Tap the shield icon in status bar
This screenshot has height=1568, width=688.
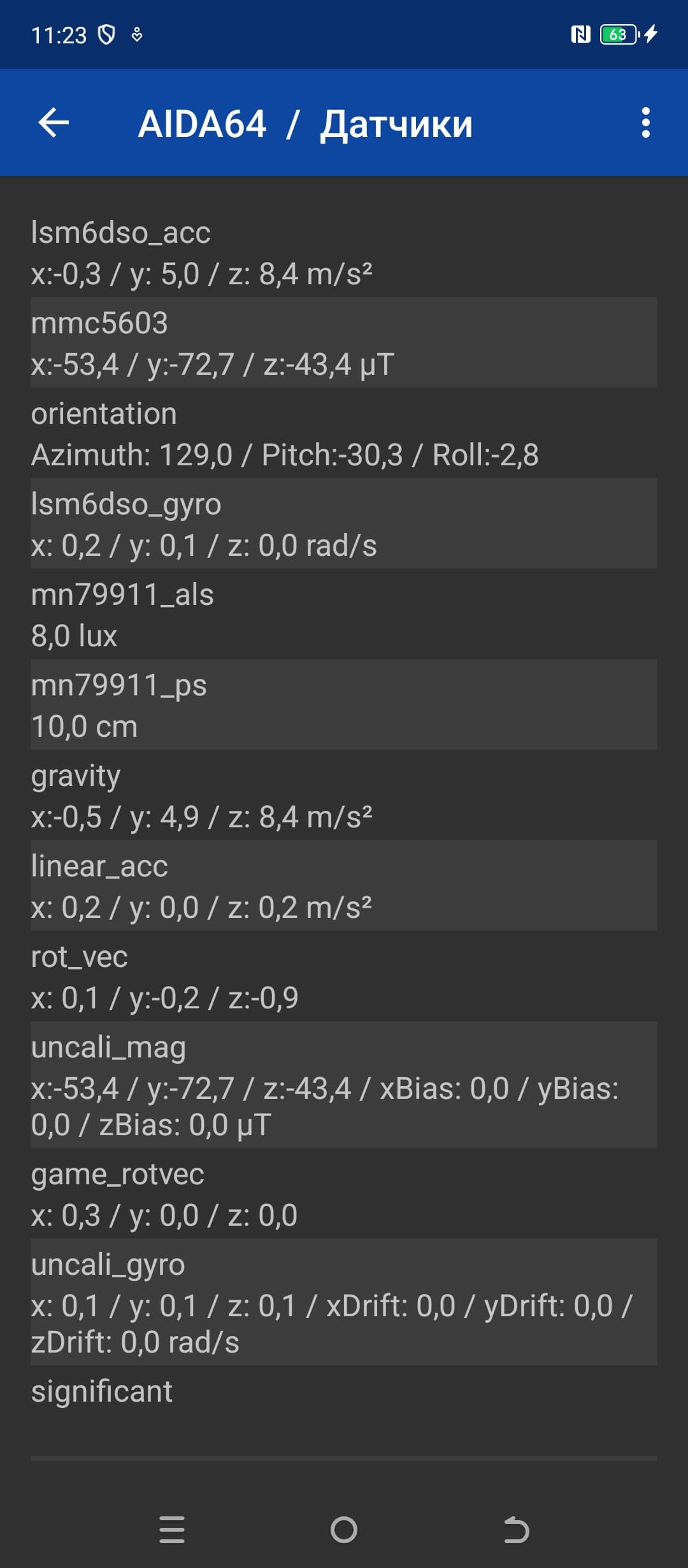(106, 34)
